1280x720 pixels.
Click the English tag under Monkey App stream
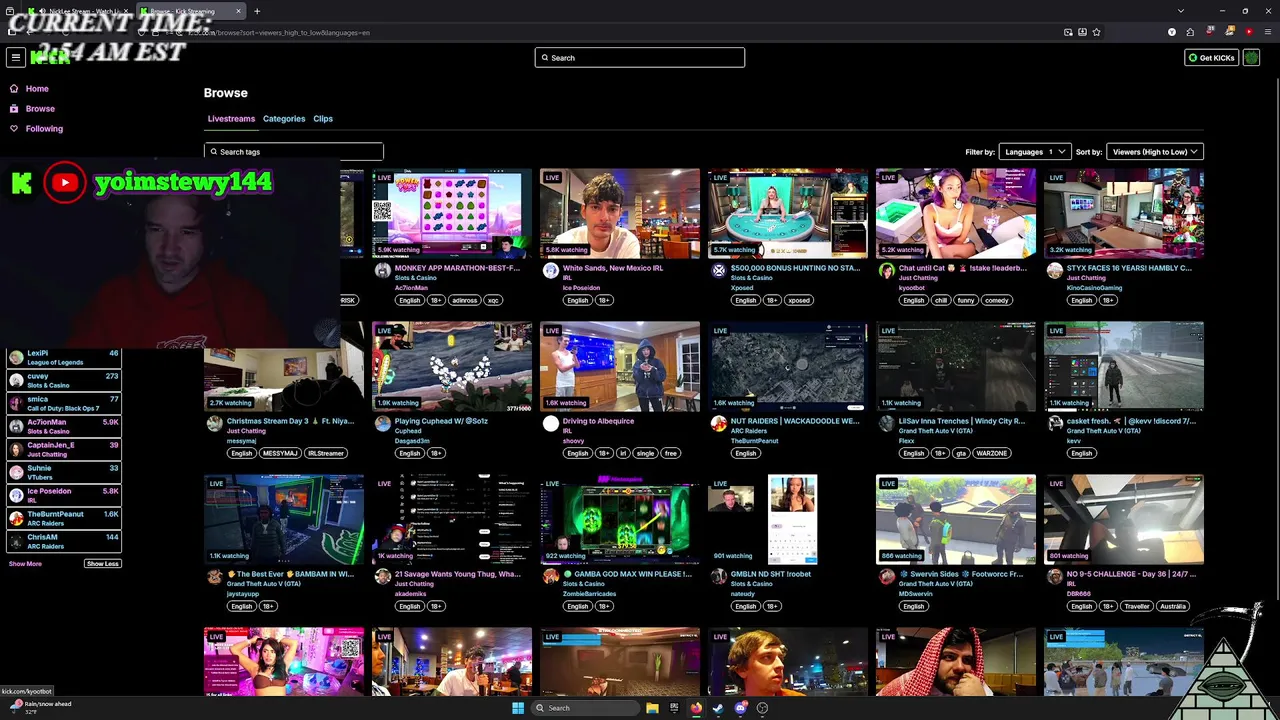[x=409, y=300]
